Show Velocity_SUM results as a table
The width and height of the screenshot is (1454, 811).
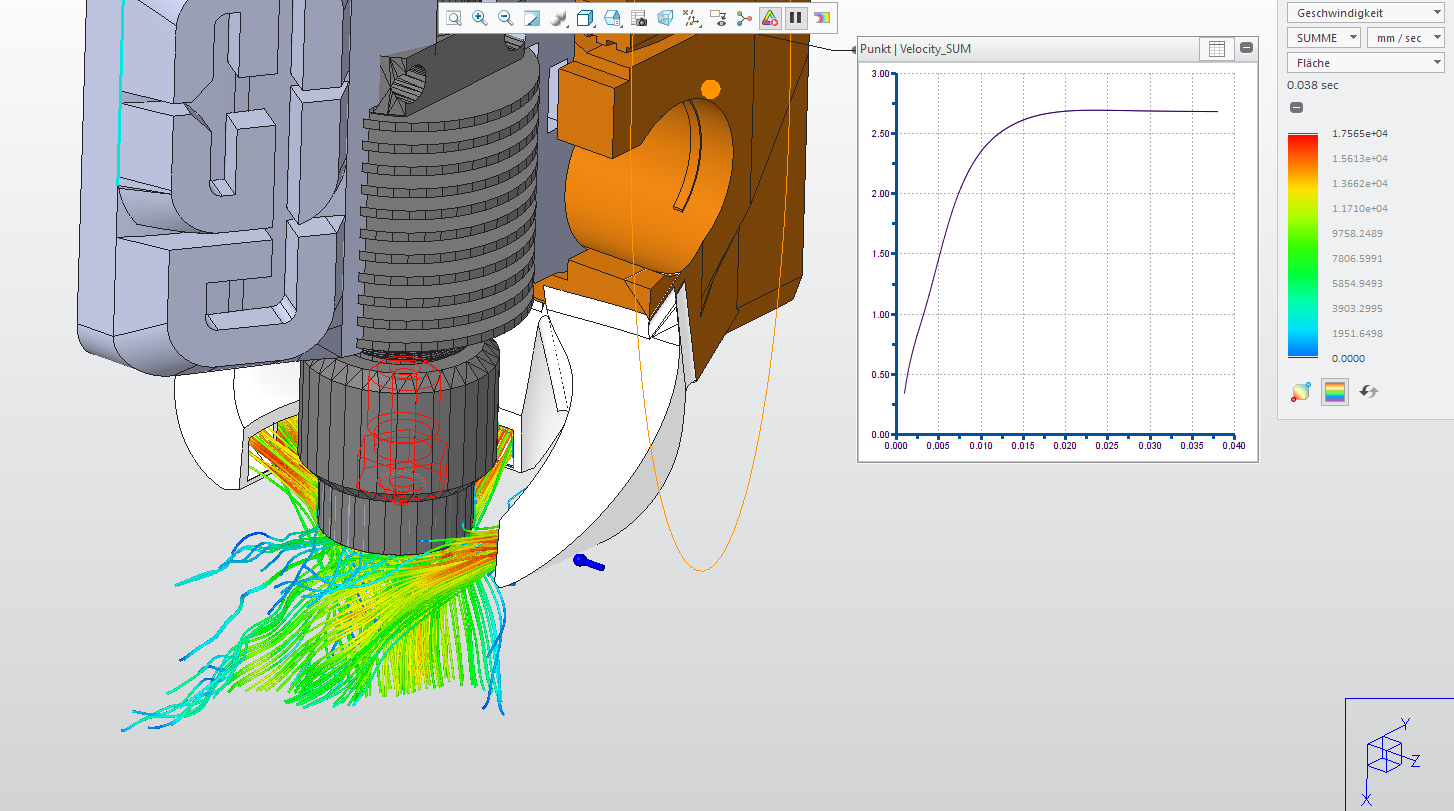[x=1217, y=48]
